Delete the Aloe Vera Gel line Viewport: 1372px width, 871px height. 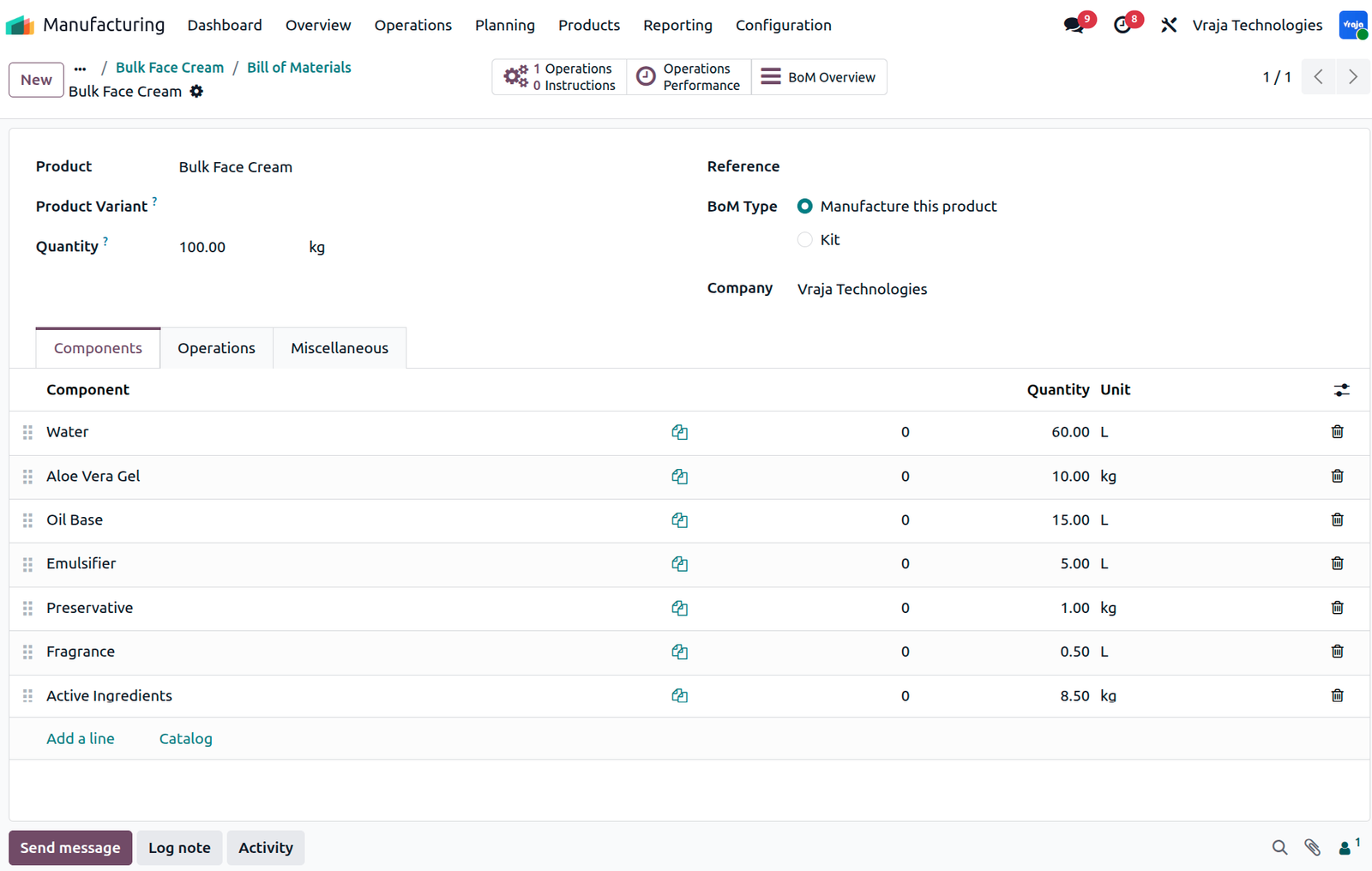[x=1337, y=476]
